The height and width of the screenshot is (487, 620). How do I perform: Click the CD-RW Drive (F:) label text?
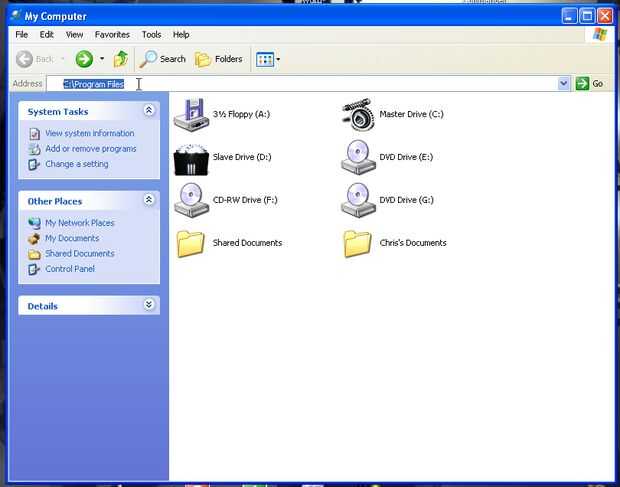coord(245,200)
